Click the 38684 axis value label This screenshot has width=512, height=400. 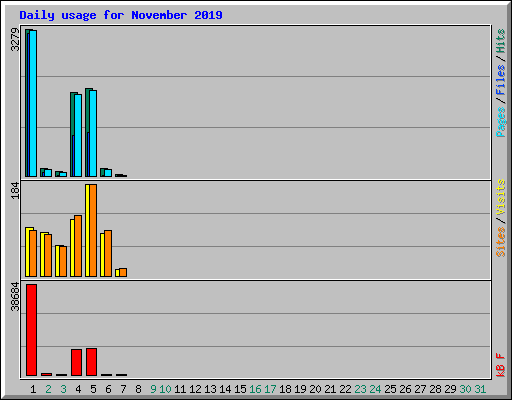[x=15, y=296]
